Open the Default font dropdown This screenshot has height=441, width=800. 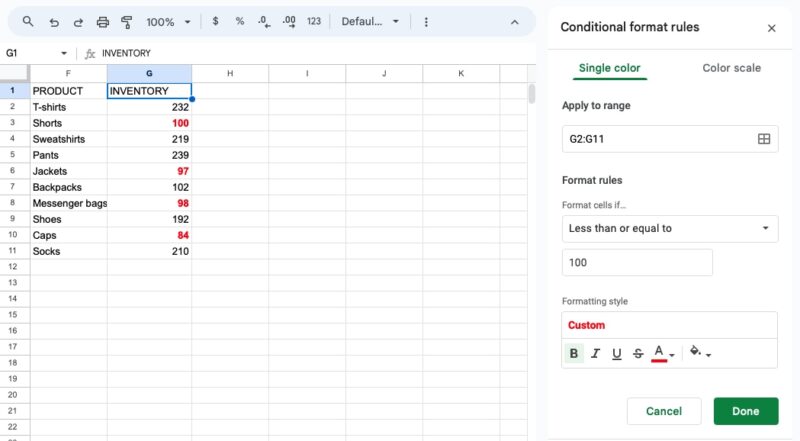[370, 21]
